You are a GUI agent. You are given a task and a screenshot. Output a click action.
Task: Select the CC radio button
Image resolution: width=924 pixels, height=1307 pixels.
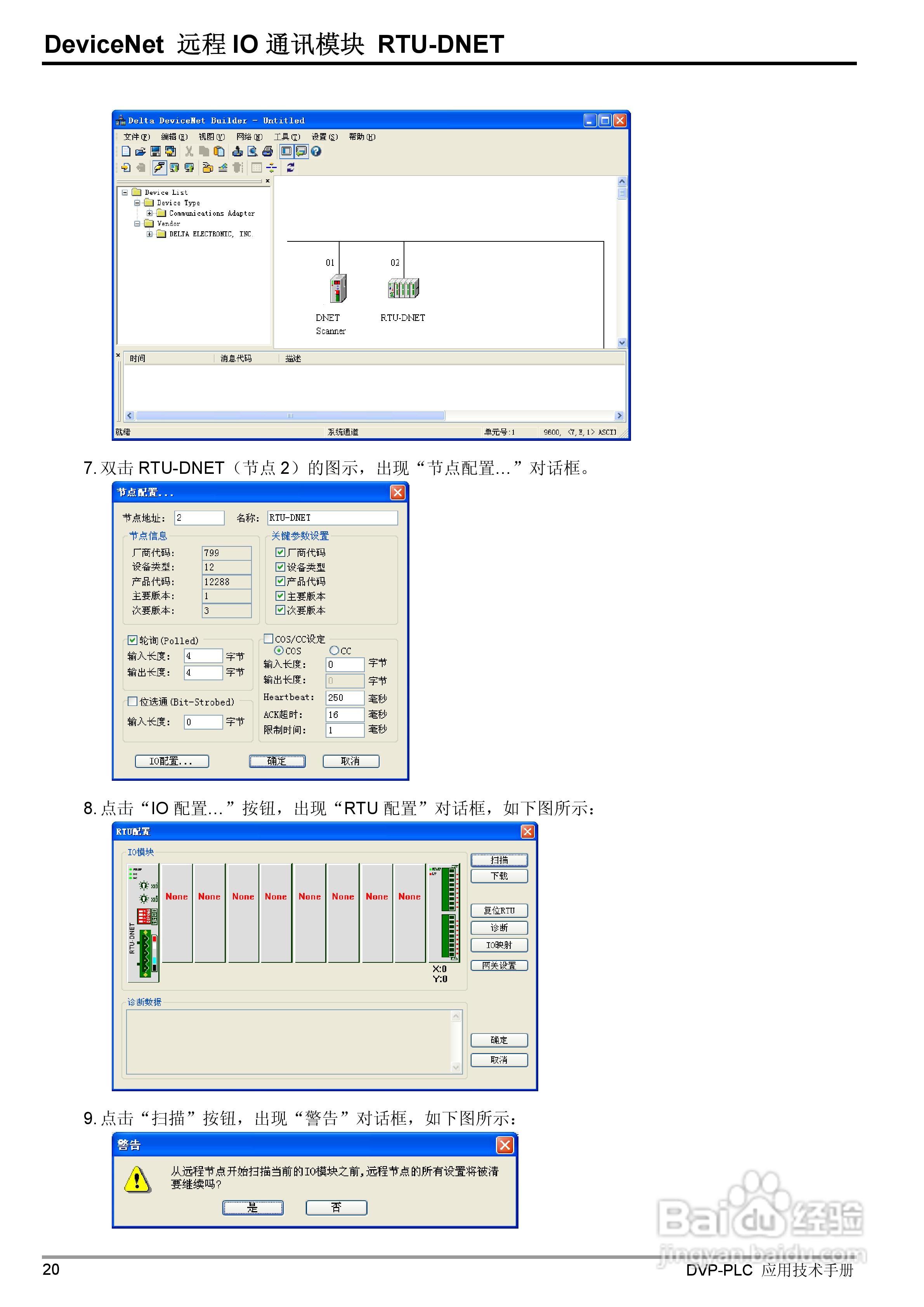coord(334,650)
